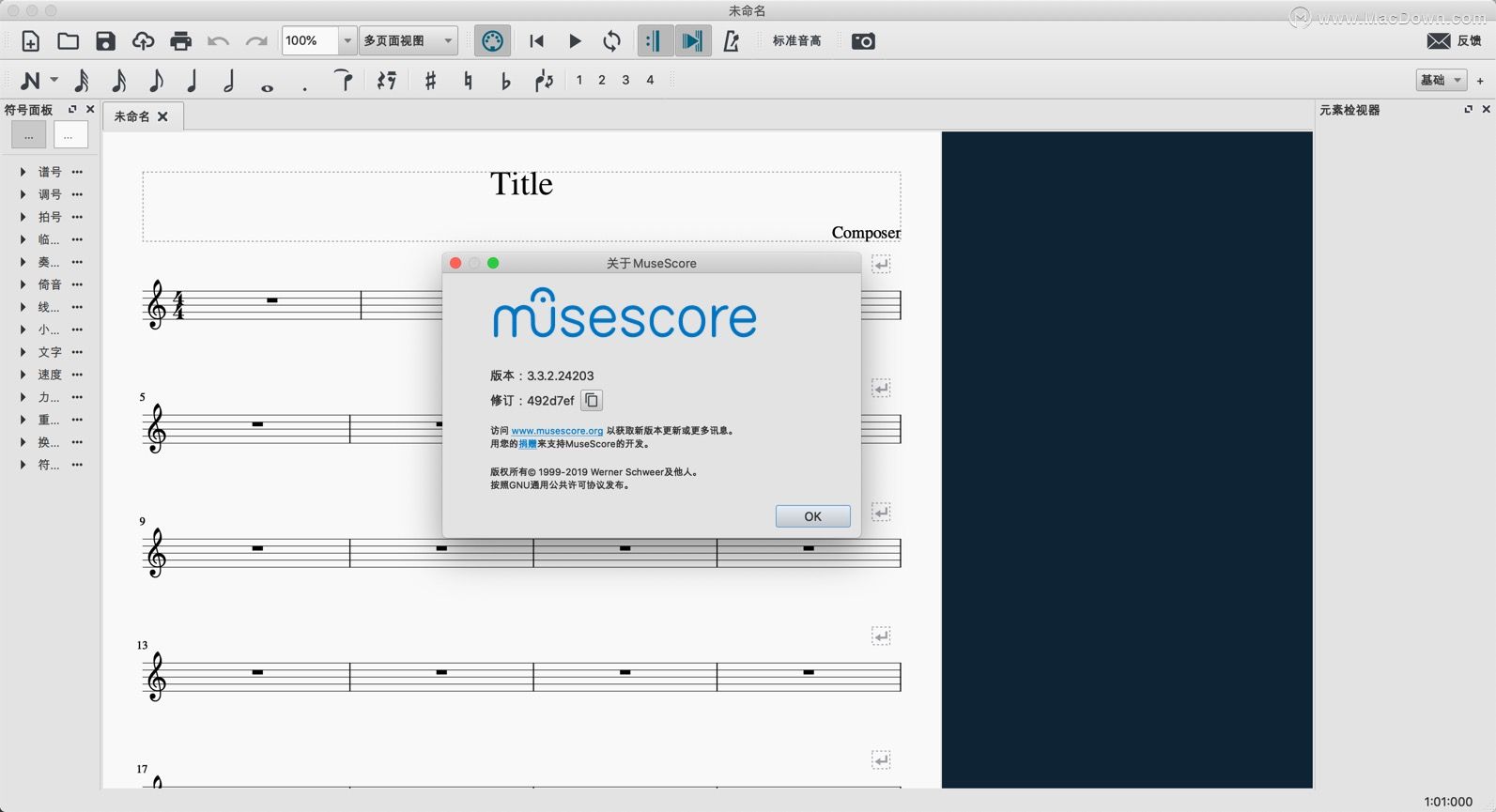Expand the 拍号 time signatures palette
Screen dimensions: 1496x812
click(x=23, y=217)
